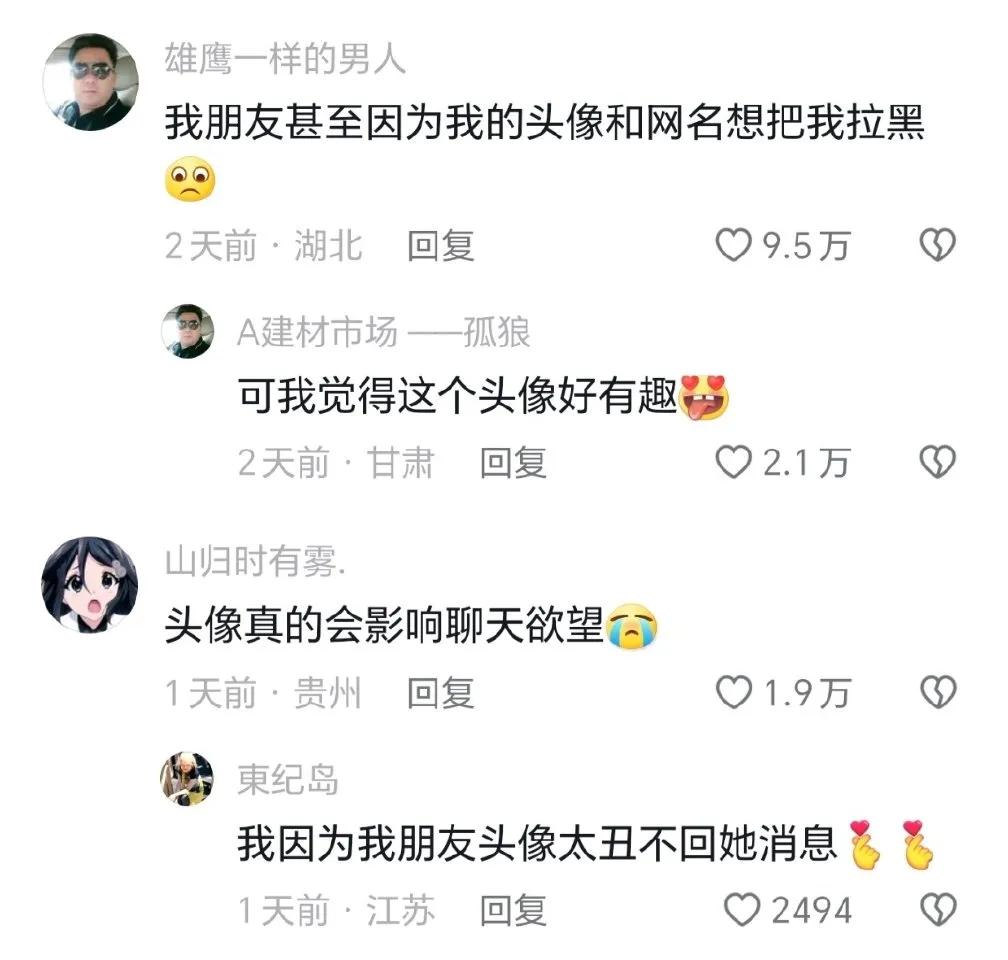
Task: Reply to the Hubei comment via 回复
Action: tap(441, 246)
